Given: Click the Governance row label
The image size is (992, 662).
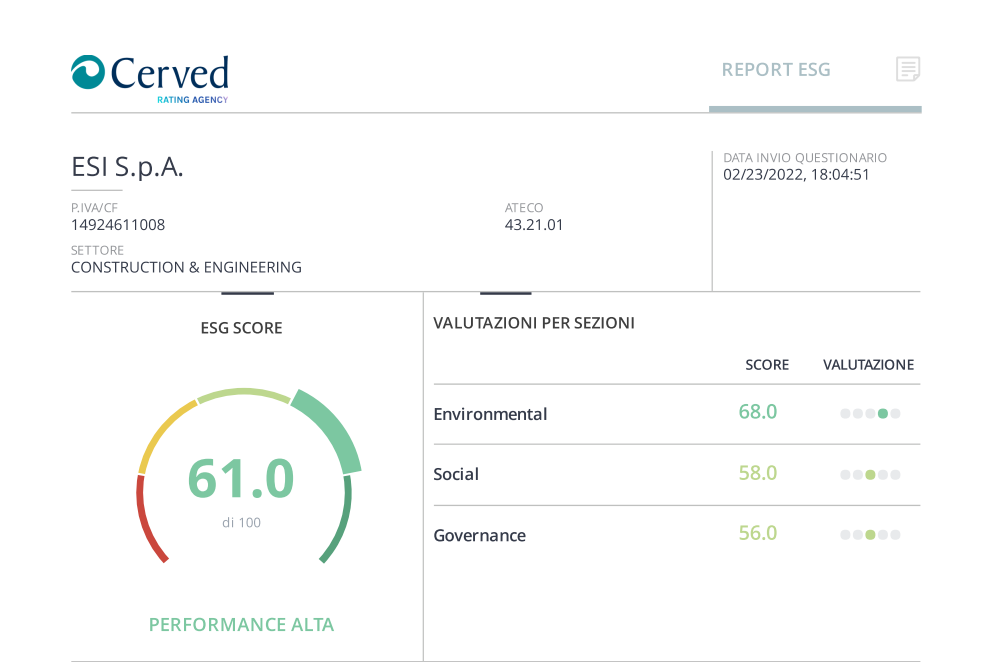Looking at the screenshot, I should point(480,535).
